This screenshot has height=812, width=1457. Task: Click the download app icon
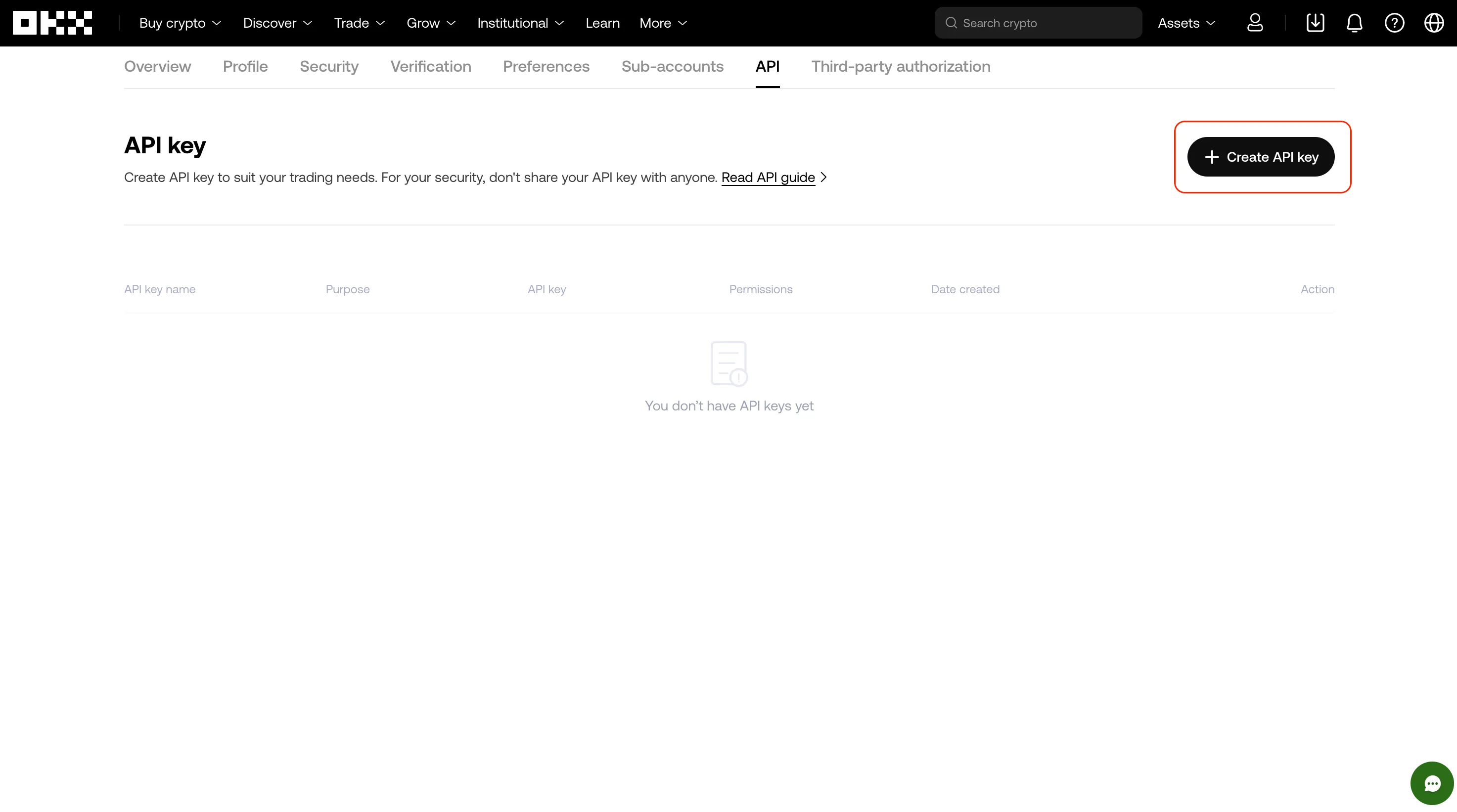[1315, 23]
